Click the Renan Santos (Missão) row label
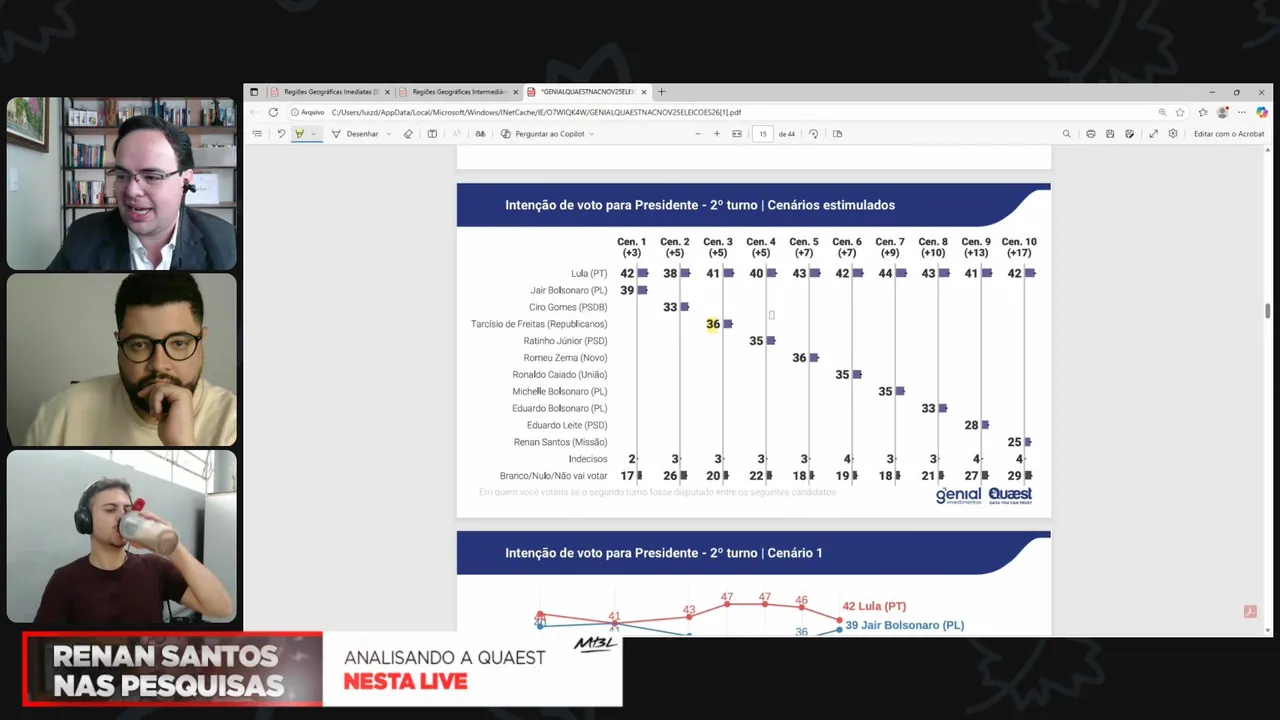The width and height of the screenshot is (1280, 720). (561, 442)
